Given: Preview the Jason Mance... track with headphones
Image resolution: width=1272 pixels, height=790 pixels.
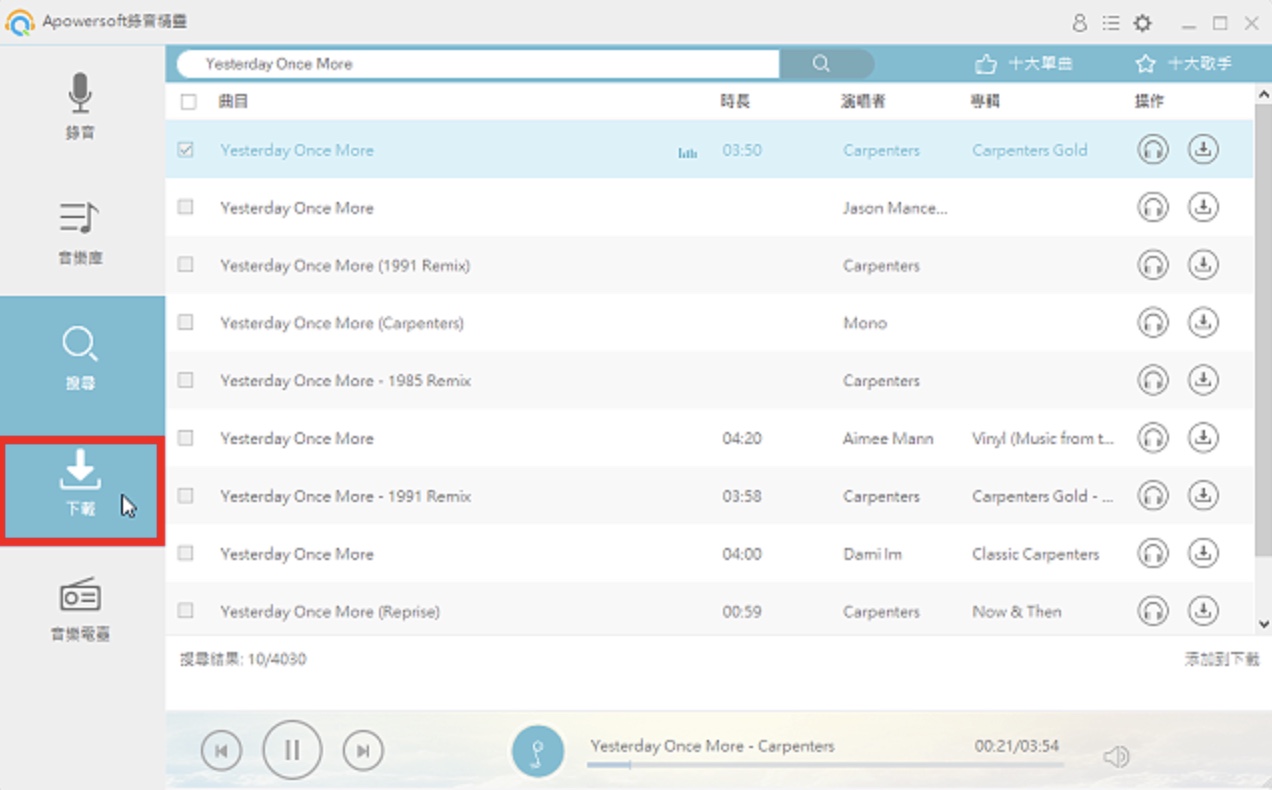Looking at the screenshot, I should (1153, 208).
